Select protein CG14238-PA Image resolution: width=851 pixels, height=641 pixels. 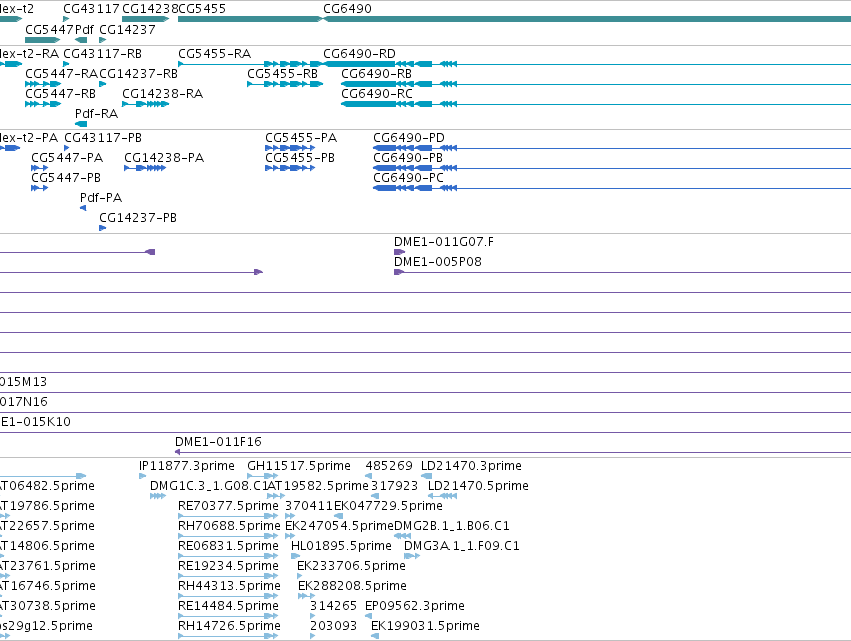164,157
